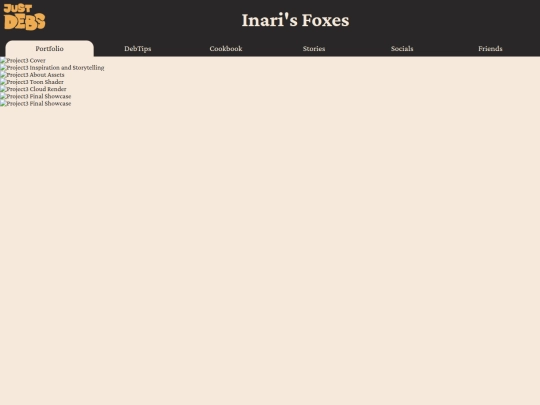
Task: Navigate to the Friends tab
Action: 490,49
